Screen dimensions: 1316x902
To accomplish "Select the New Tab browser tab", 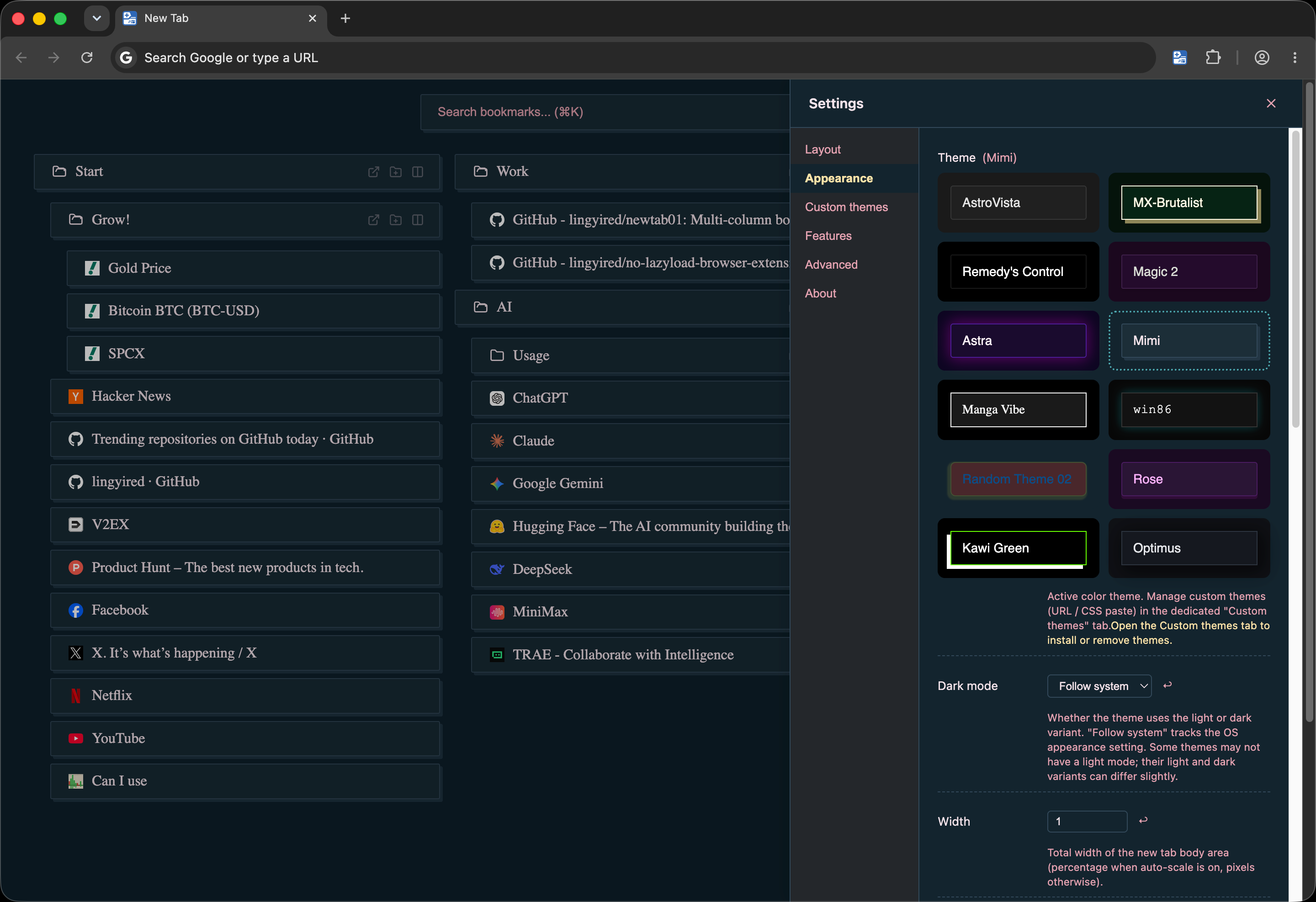I will pos(221,18).
